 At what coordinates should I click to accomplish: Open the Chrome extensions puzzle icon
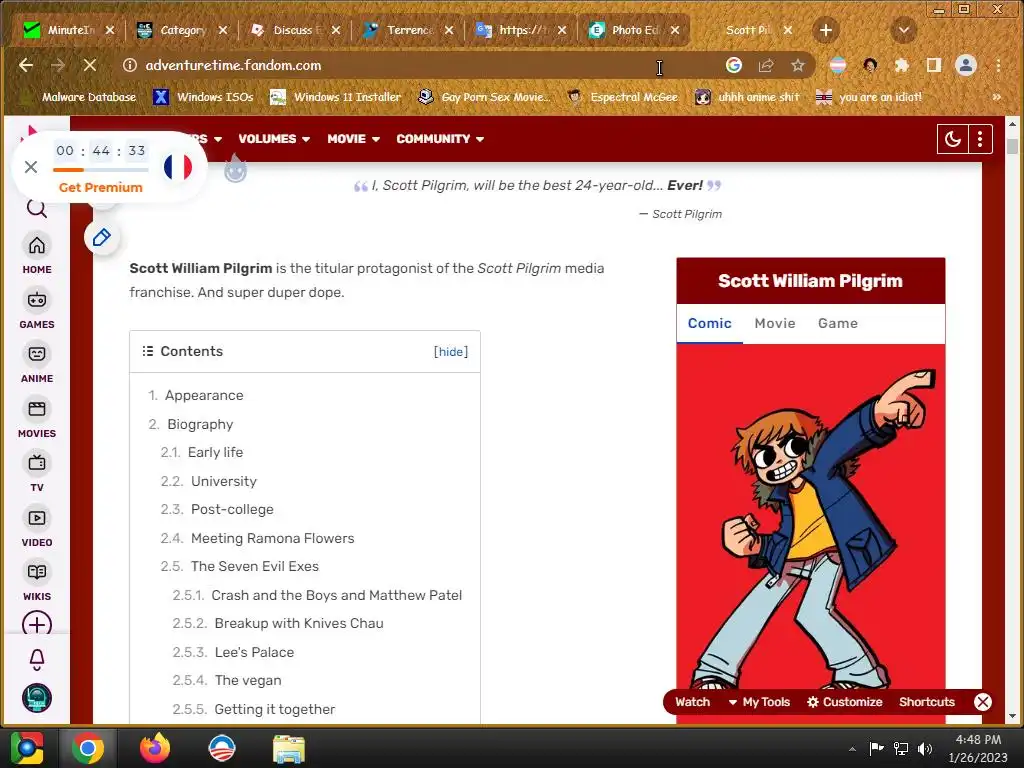902,65
